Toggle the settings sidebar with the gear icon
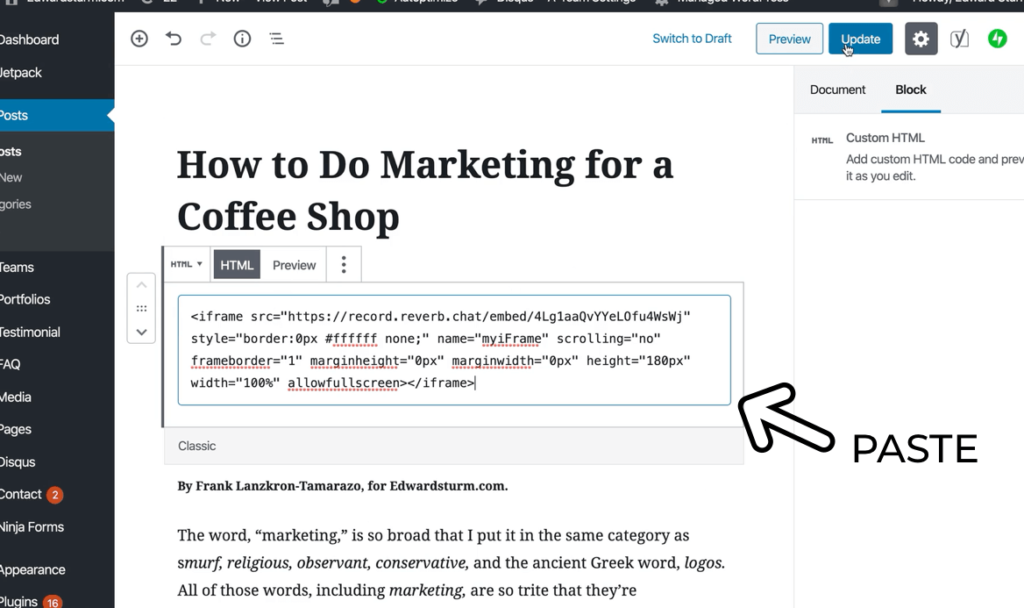1024x608 pixels. pos(920,38)
